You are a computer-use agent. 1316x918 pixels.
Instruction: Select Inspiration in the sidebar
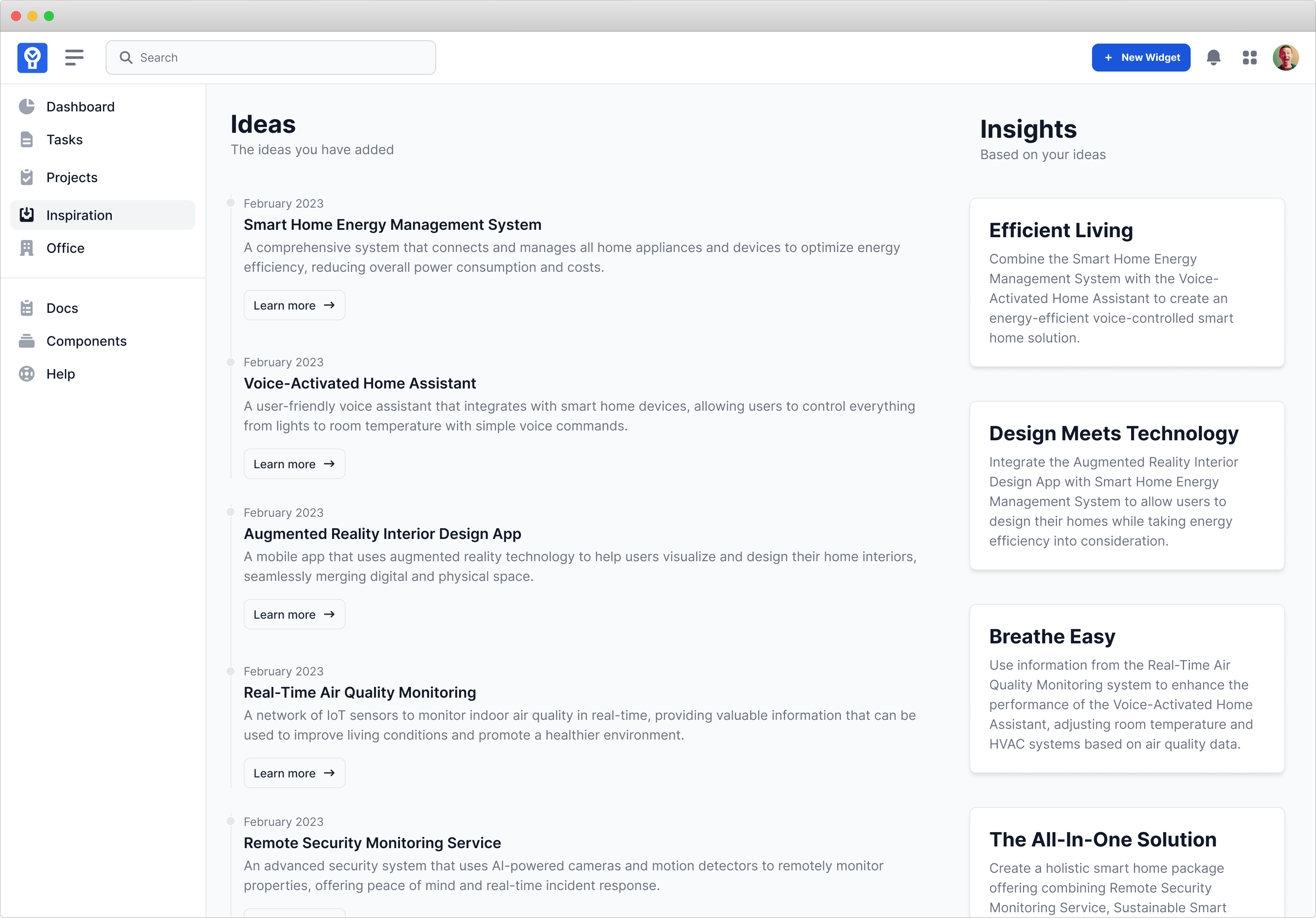point(79,215)
